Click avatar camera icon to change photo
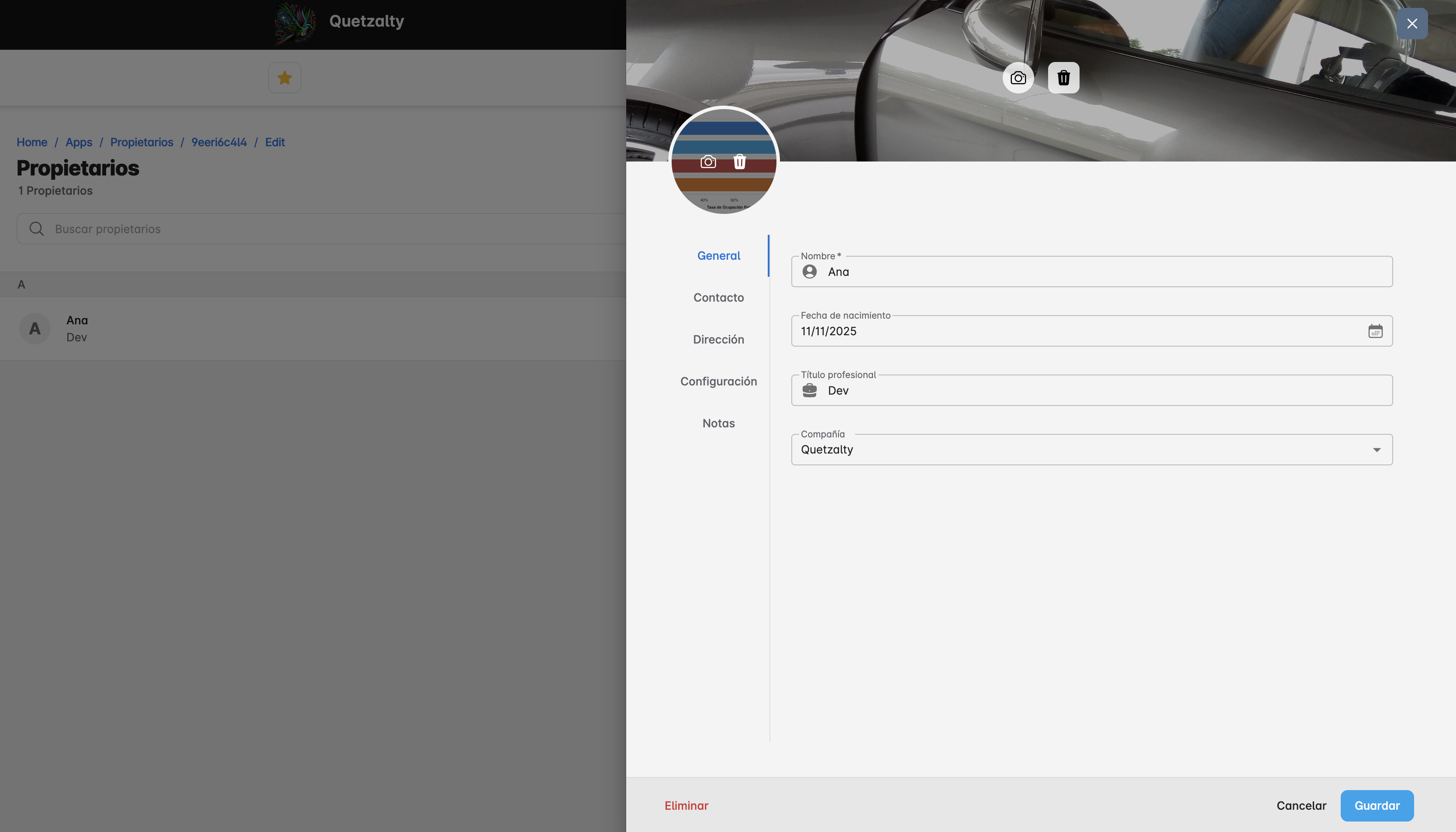Screen dimensions: 1456x832 tap(708, 162)
